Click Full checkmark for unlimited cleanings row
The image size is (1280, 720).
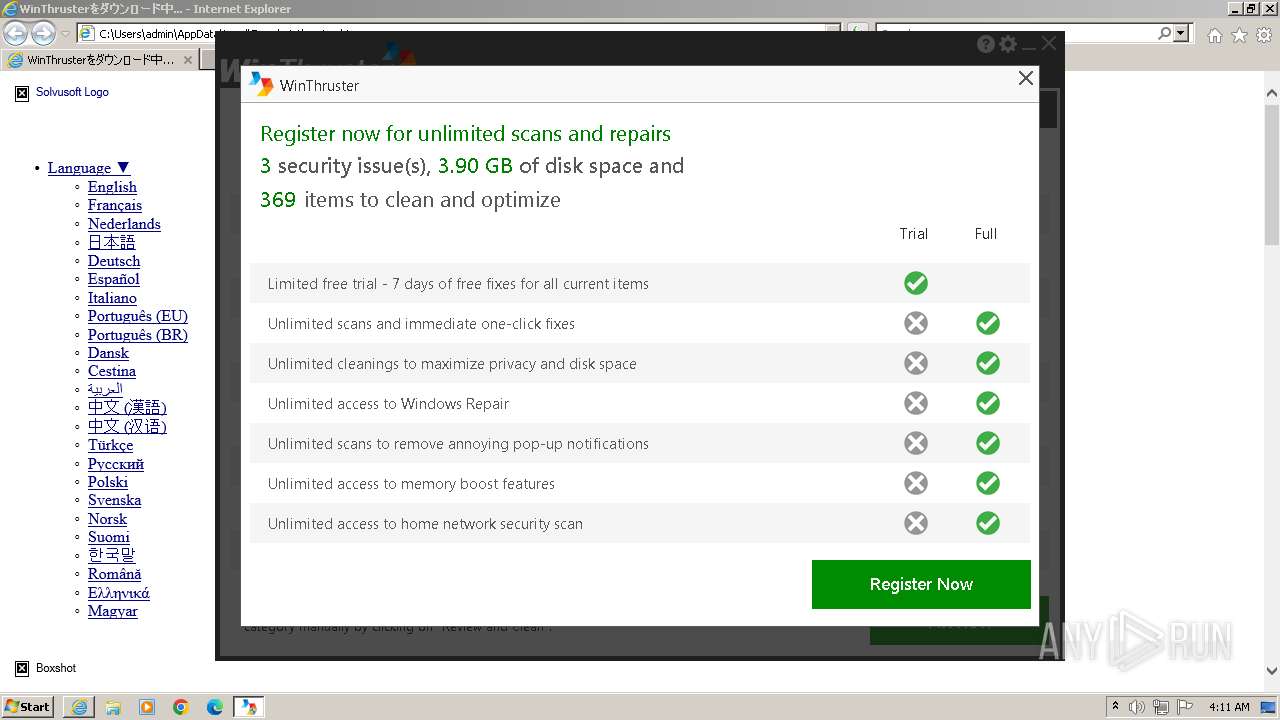988,363
